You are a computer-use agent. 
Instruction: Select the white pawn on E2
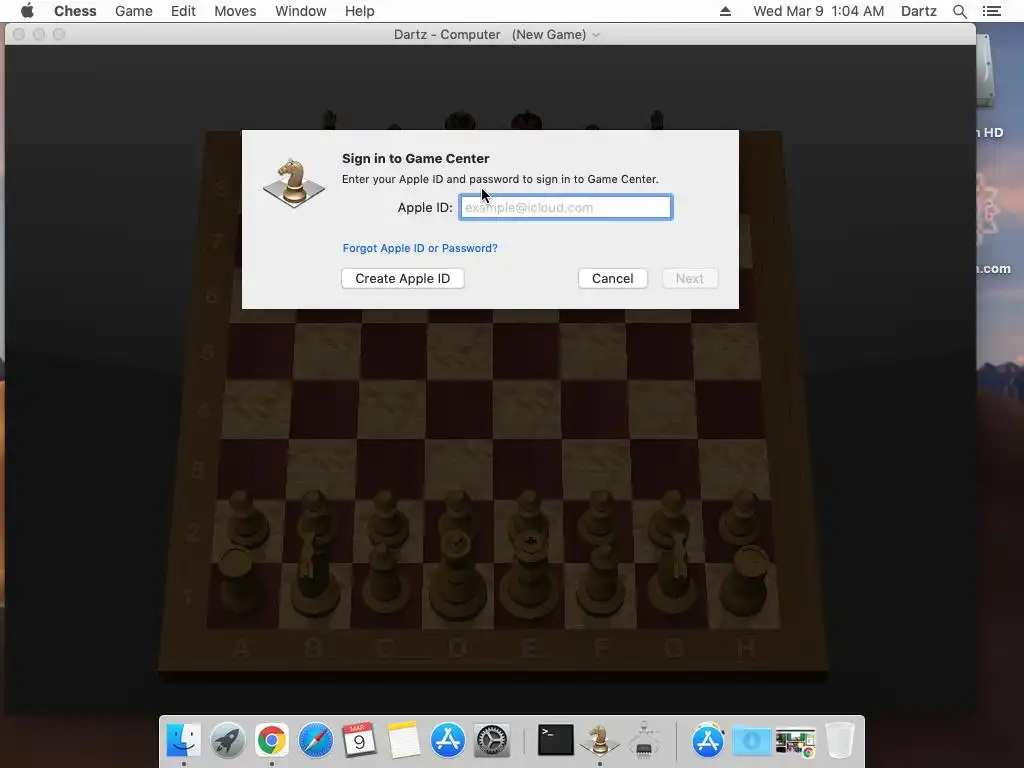coord(529,513)
